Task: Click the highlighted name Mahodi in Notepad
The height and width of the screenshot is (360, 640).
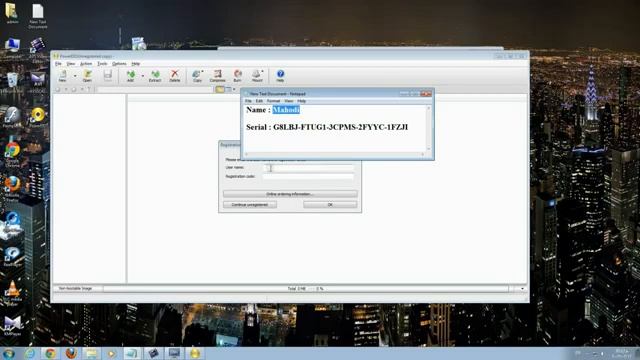Action: click(x=286, y=110)
